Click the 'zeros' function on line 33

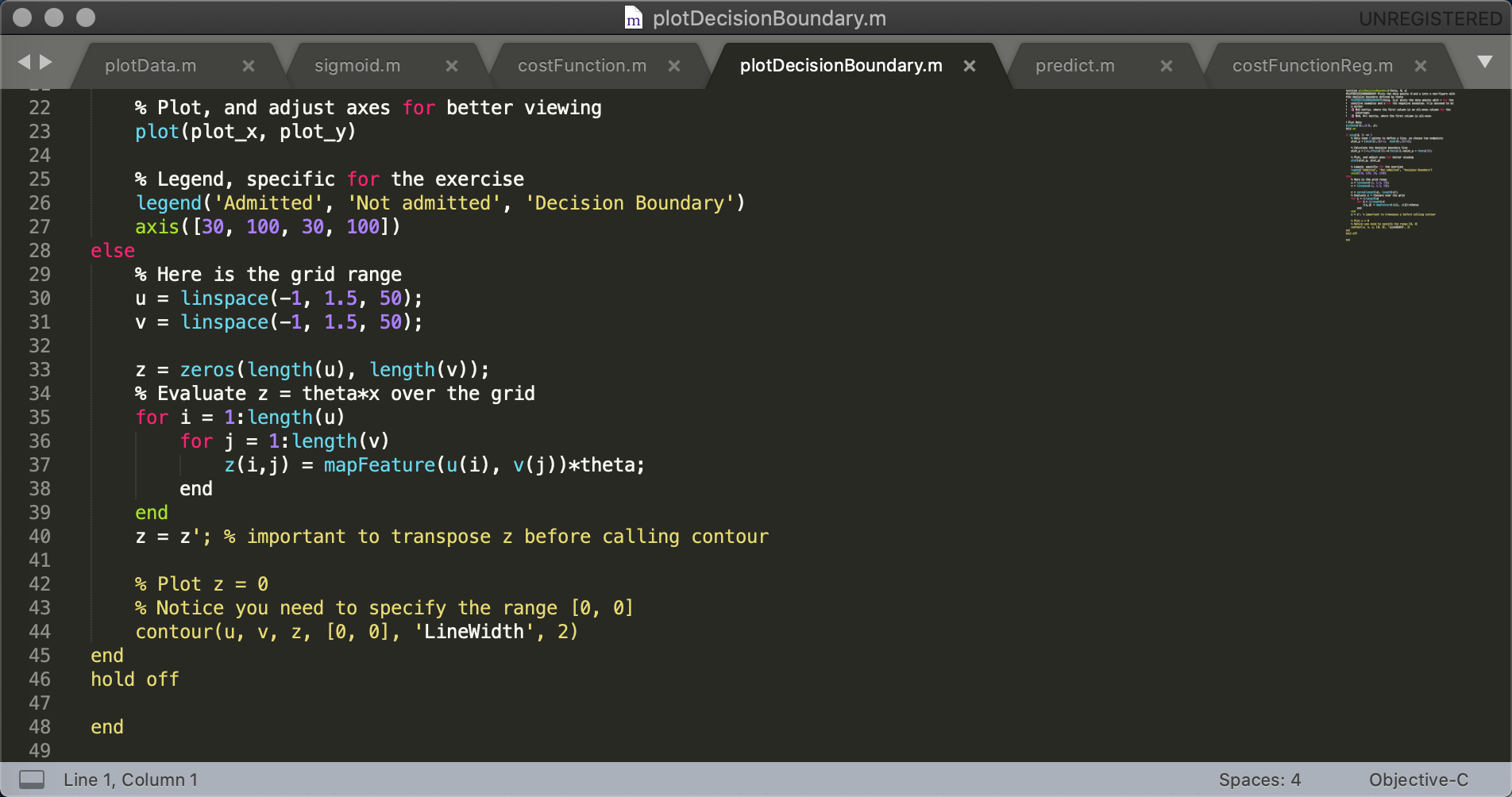(x=207, y=370)
